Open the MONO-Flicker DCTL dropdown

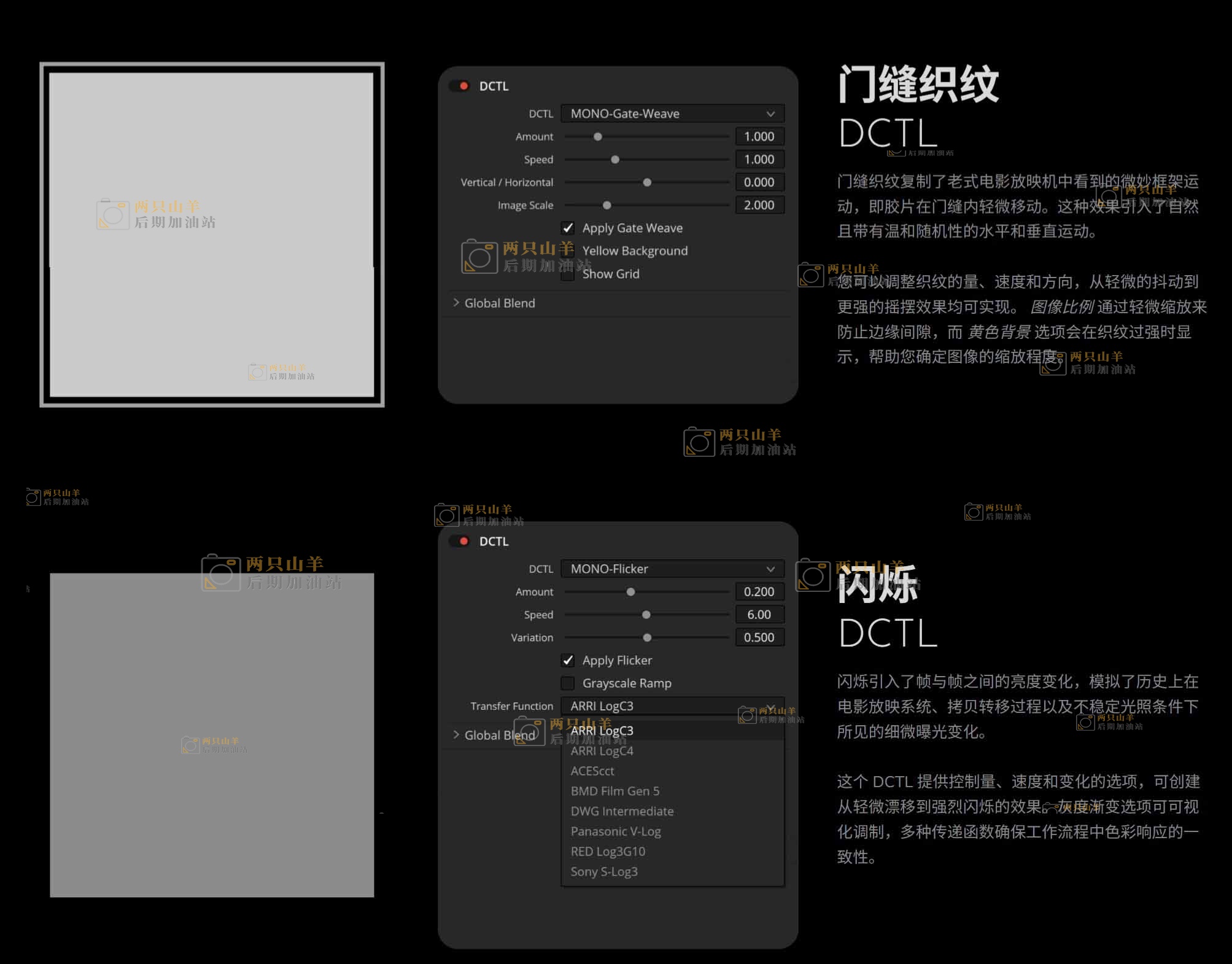(x=672, y=569)
